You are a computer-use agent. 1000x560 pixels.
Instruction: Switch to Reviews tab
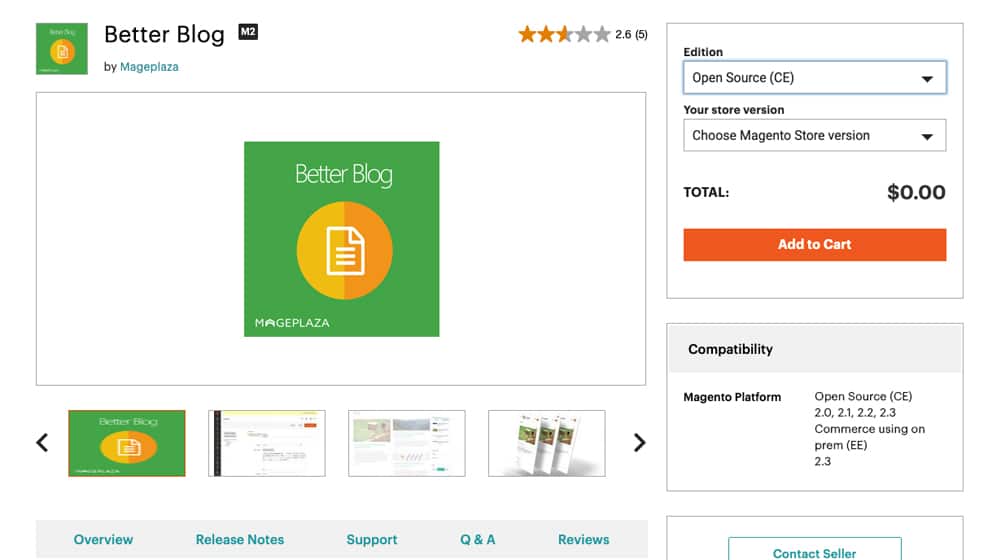click(x=584, y=540)
